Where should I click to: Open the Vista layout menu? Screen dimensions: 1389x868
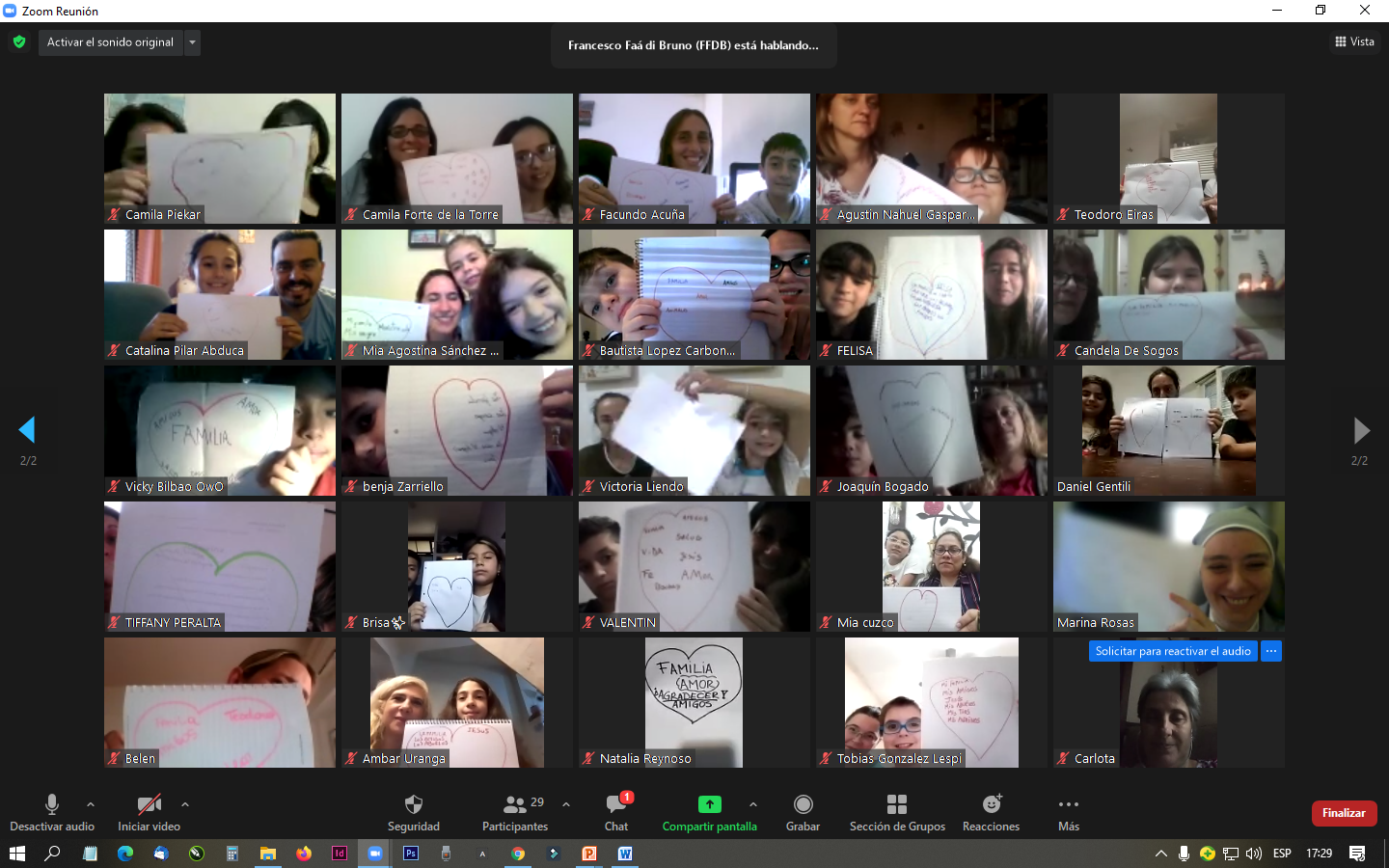(1354, 41)
